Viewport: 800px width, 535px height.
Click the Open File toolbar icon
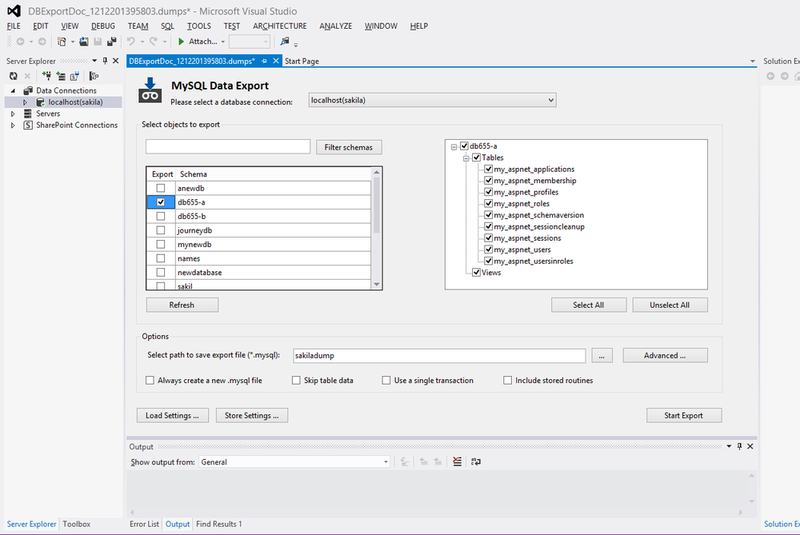[x=84, y=42]
